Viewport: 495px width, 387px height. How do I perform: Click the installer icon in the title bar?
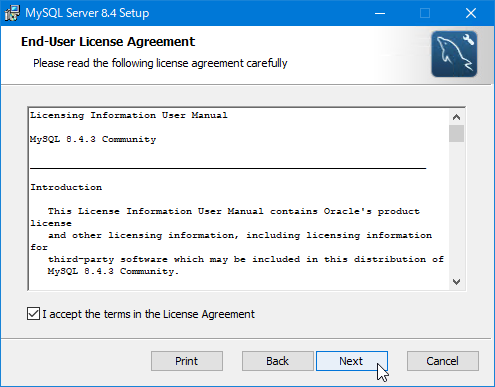tap(12, 13)
